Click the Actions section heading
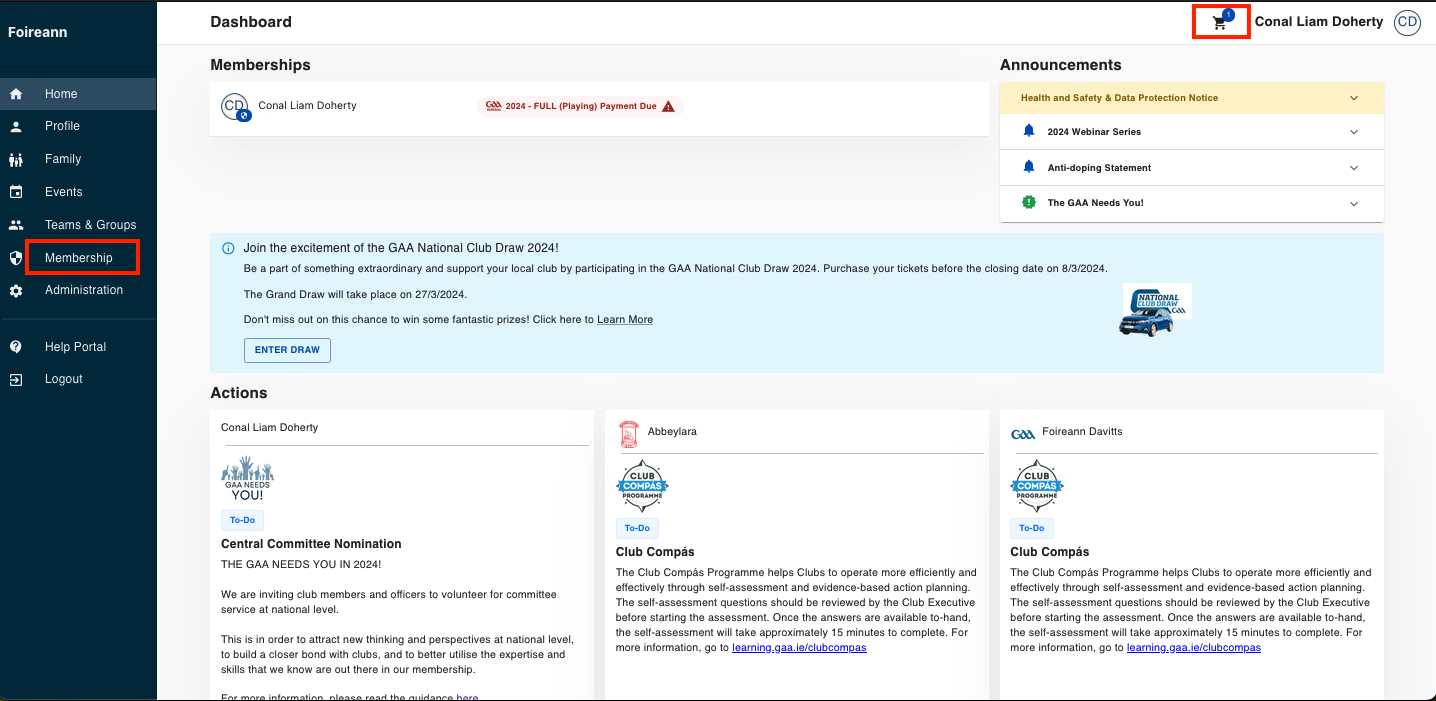1436x701 pixels. pos(239,393)
